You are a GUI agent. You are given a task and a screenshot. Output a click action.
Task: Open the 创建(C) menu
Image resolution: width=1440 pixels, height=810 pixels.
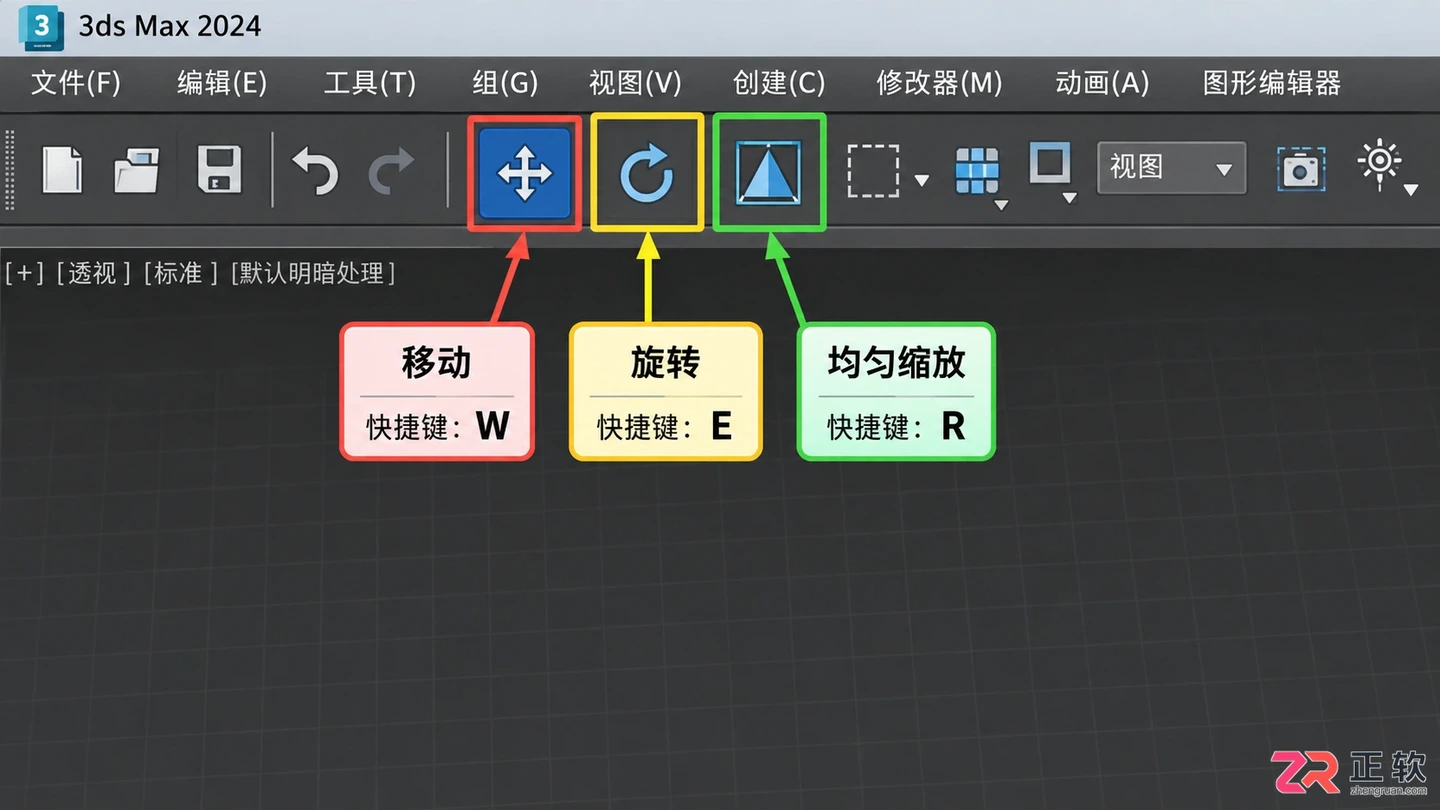click(x=779, y=83)
